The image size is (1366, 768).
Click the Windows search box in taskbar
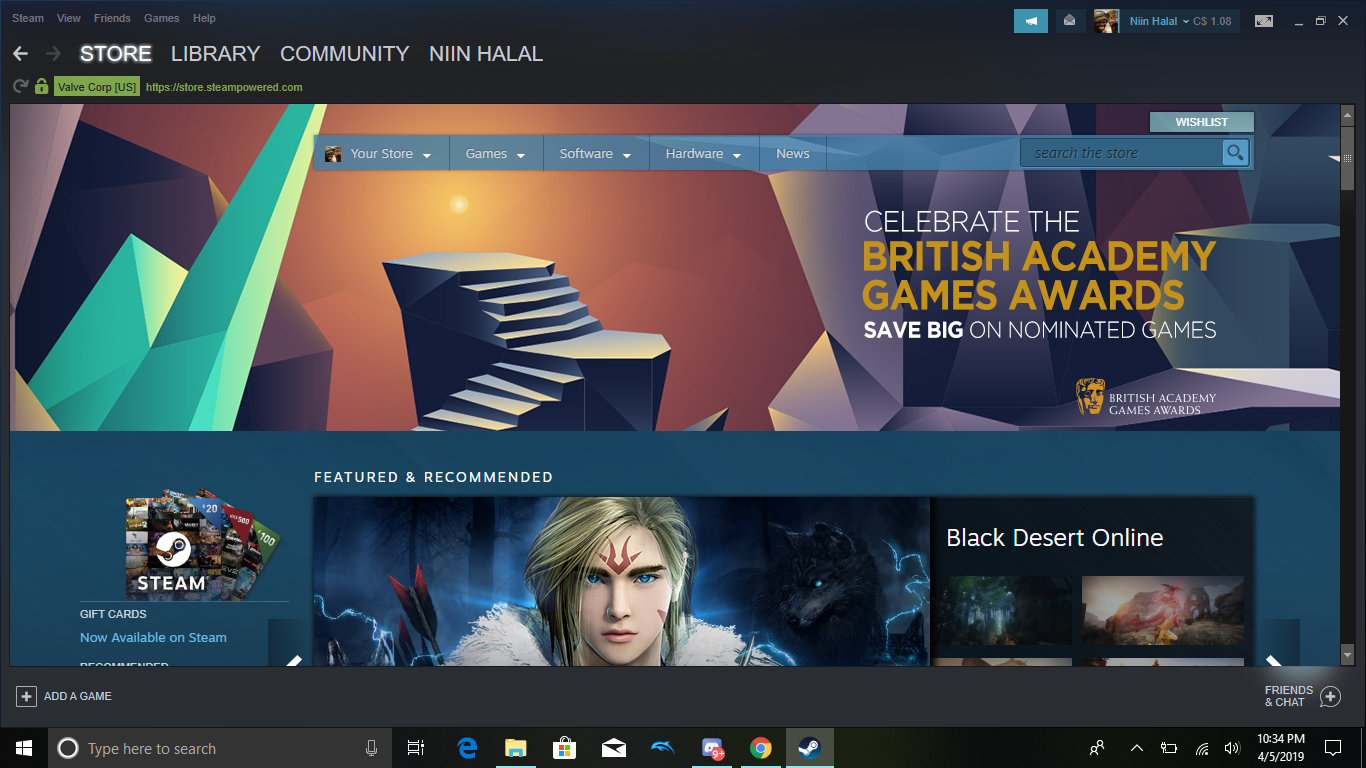tap(219, 748)
